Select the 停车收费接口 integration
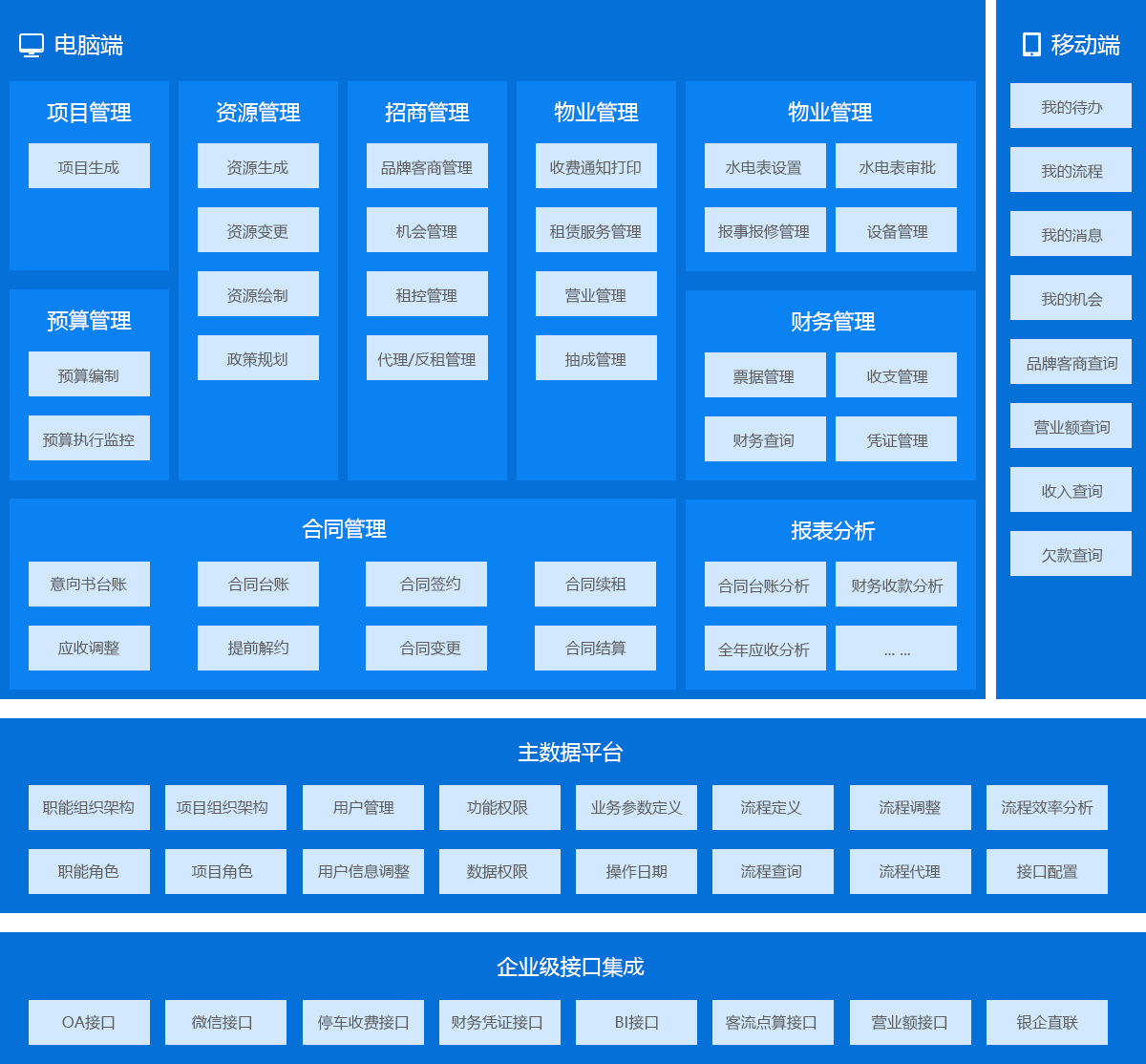The height and width of the screenshot is (1064, 1146). point(363,1023)
